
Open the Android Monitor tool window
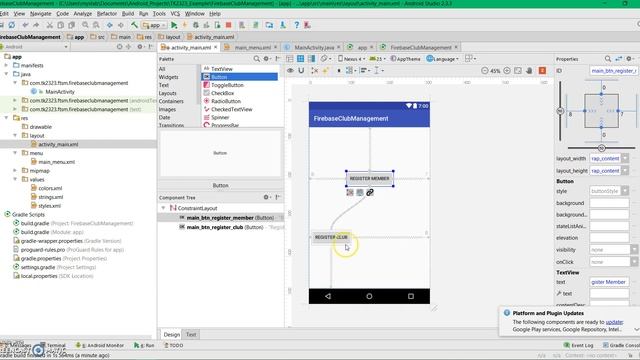click(x=100, y=345)
